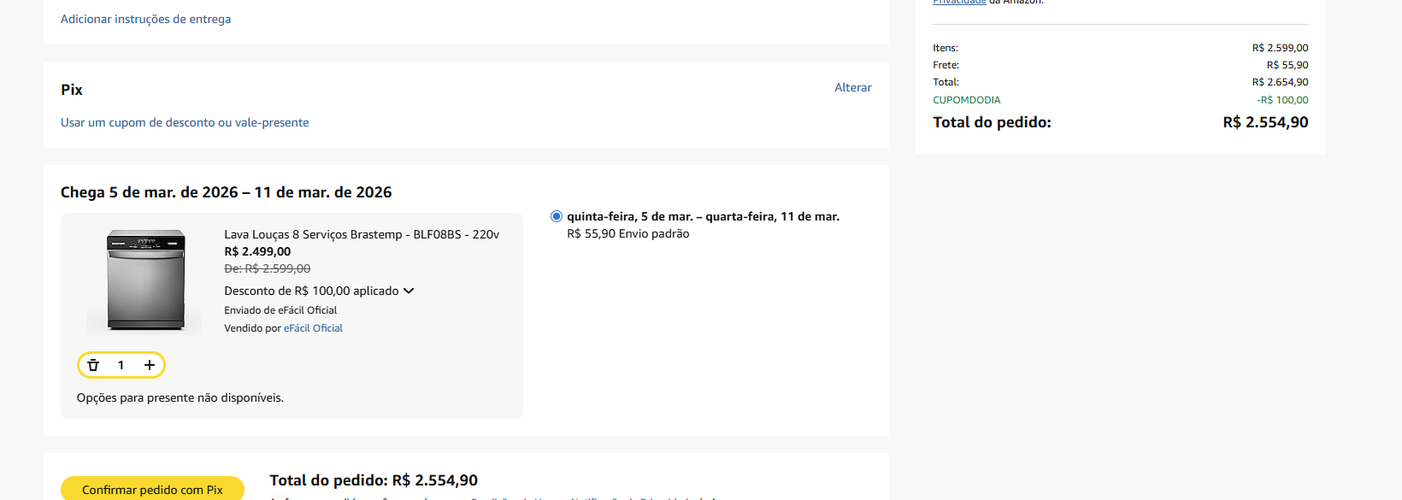Click the 'Itens:' label in order summary

(945, 48)
